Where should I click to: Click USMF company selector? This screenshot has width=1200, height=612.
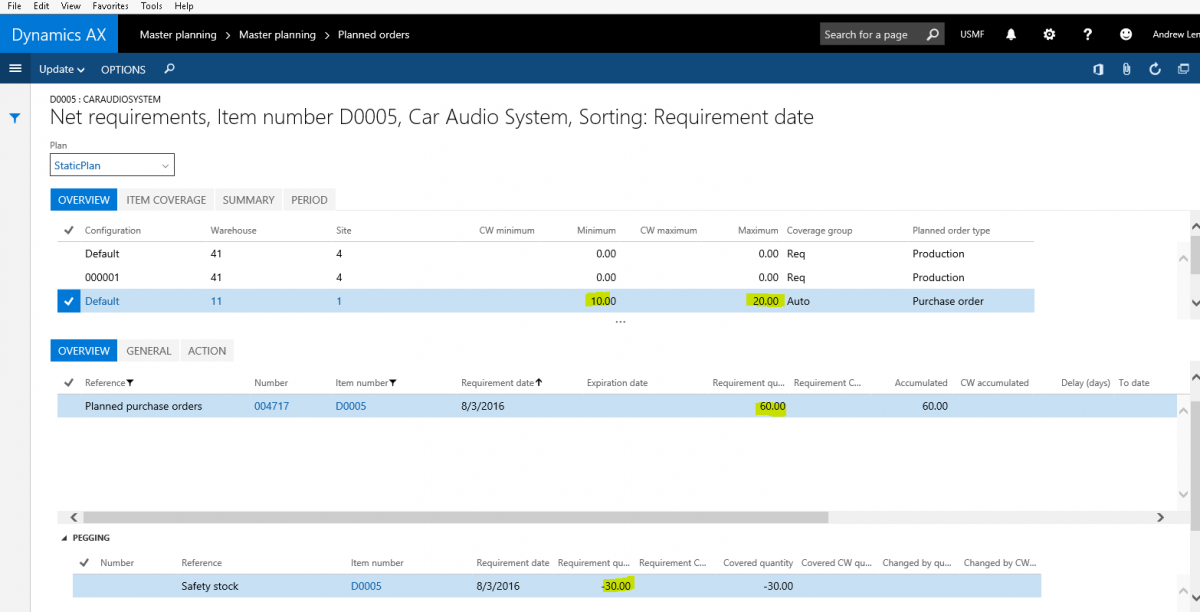click(x=972, y=34)
